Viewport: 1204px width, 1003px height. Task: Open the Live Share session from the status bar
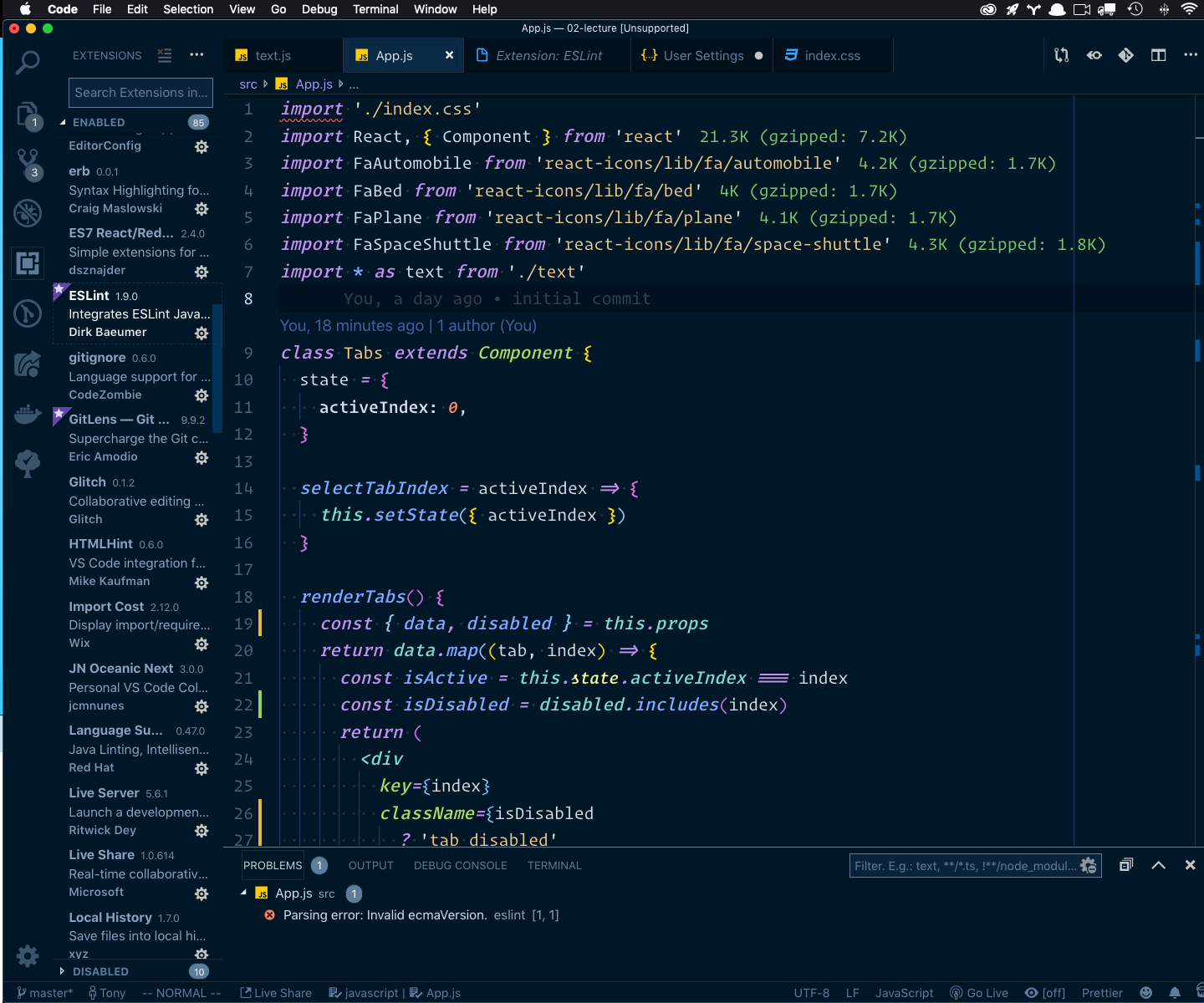point(276,992)
